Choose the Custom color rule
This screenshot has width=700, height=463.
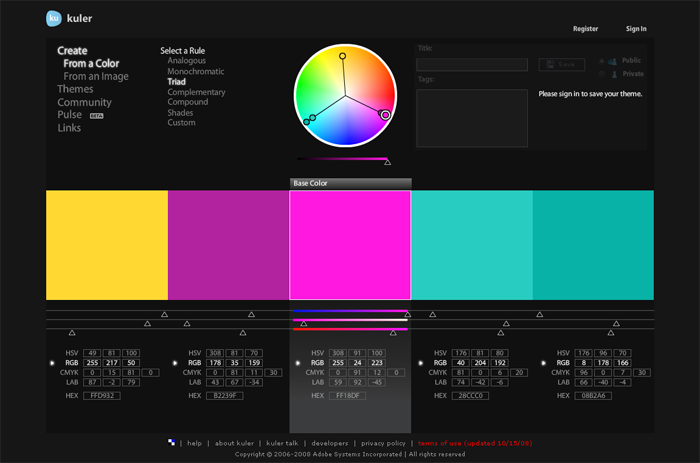(181, 122)
